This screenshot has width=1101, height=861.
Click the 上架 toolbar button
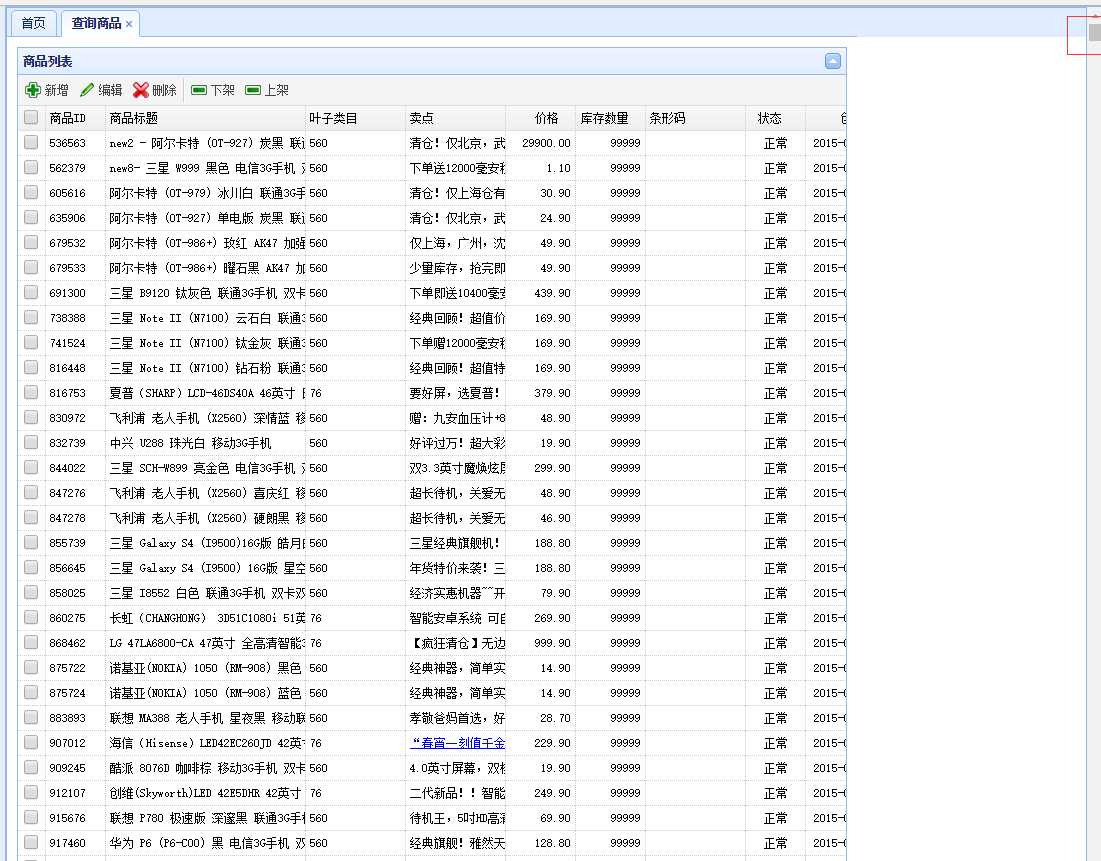[x=267, y=90]
